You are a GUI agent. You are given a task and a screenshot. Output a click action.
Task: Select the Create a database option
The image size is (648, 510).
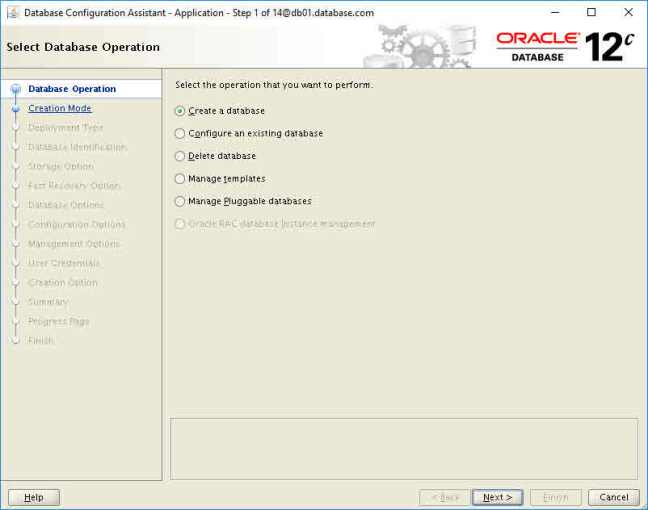pyautogui.click(x=180, y=111)
